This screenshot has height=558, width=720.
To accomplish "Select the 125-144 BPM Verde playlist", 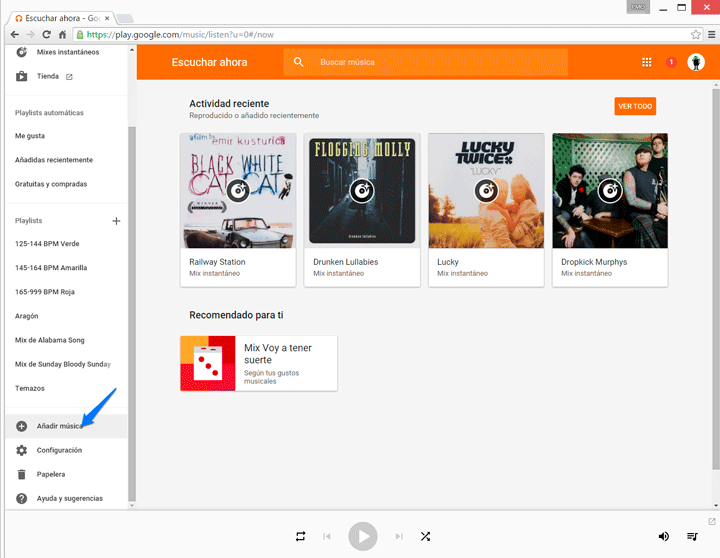I will [x=47, y=243].
